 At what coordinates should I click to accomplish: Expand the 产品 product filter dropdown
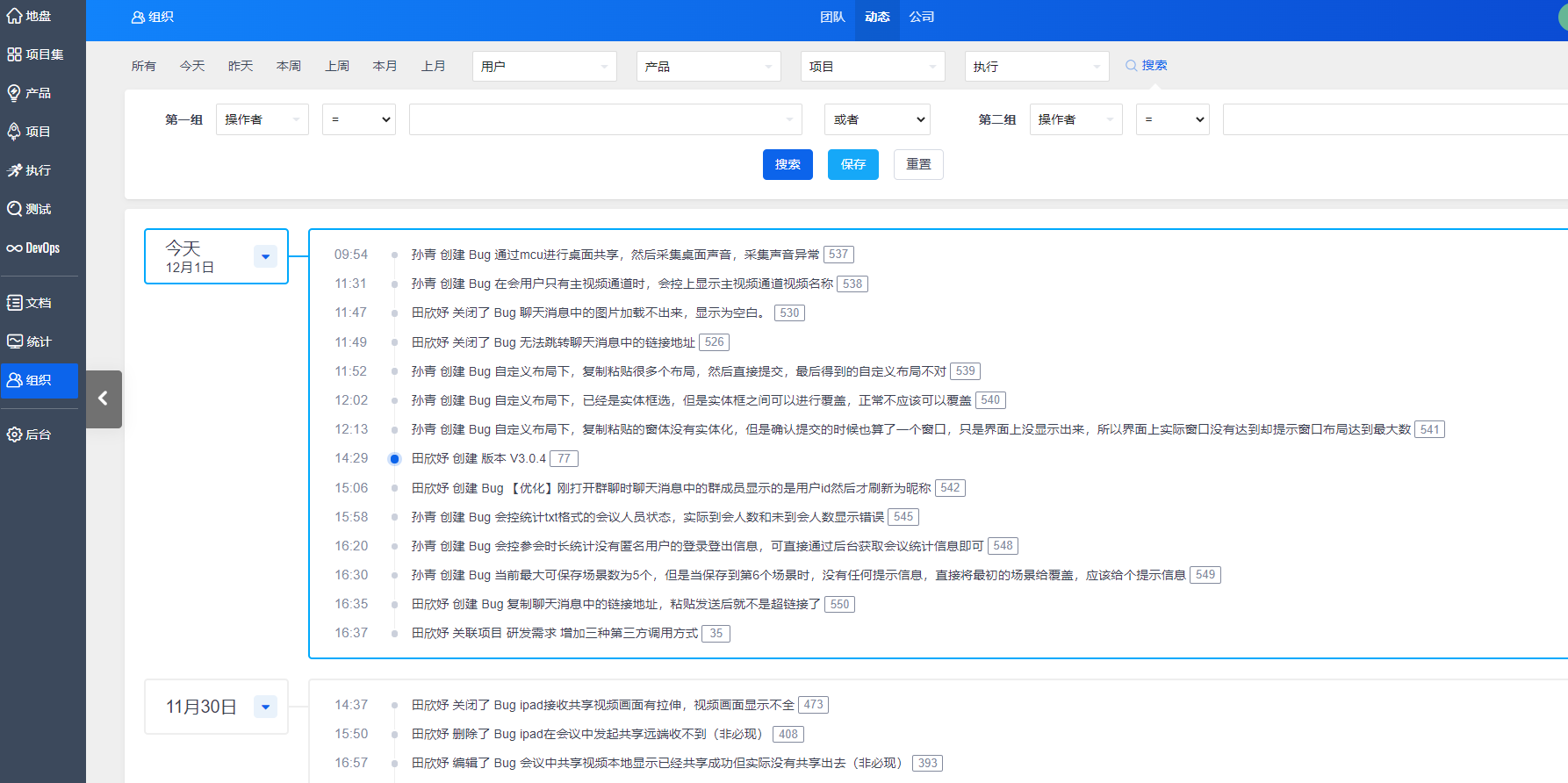pyautogui.click(x=708, y=67)
